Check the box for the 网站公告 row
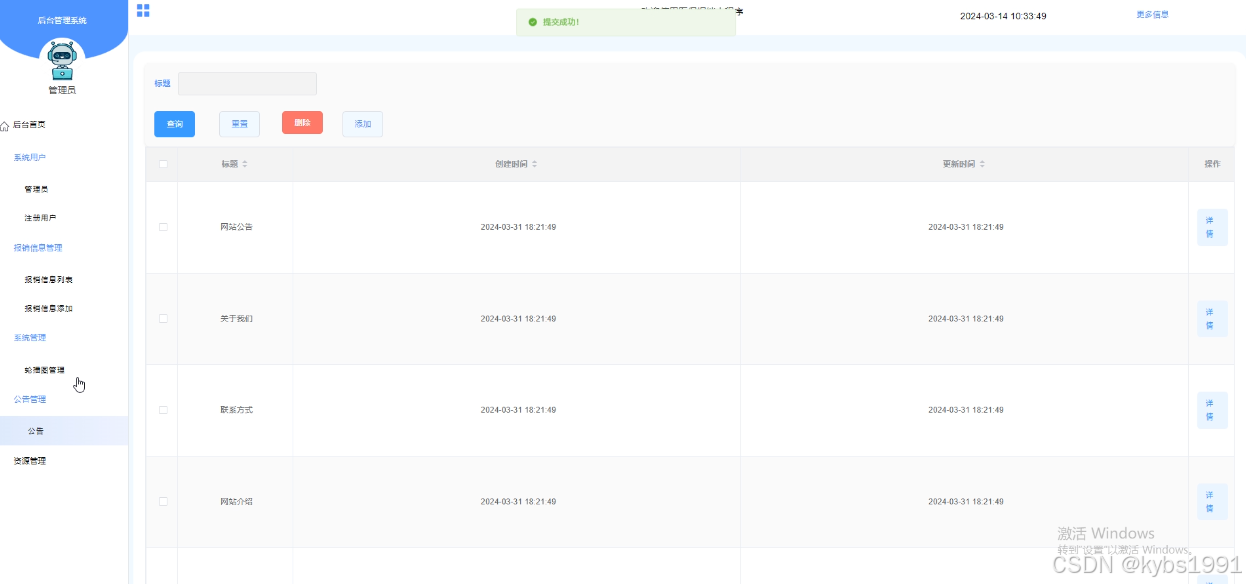Image resolution: width=1246 pixels, height=584 pixels. point(163,227)
